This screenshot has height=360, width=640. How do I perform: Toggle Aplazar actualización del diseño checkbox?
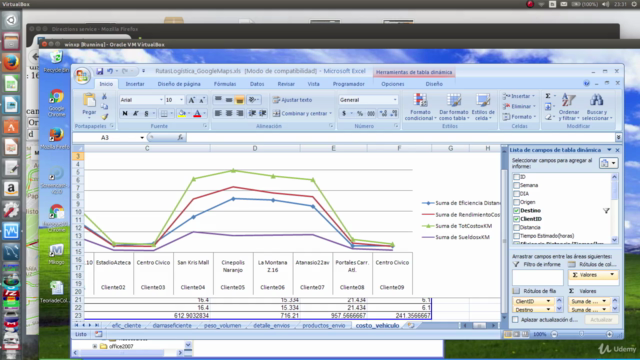tap(516, 320)
